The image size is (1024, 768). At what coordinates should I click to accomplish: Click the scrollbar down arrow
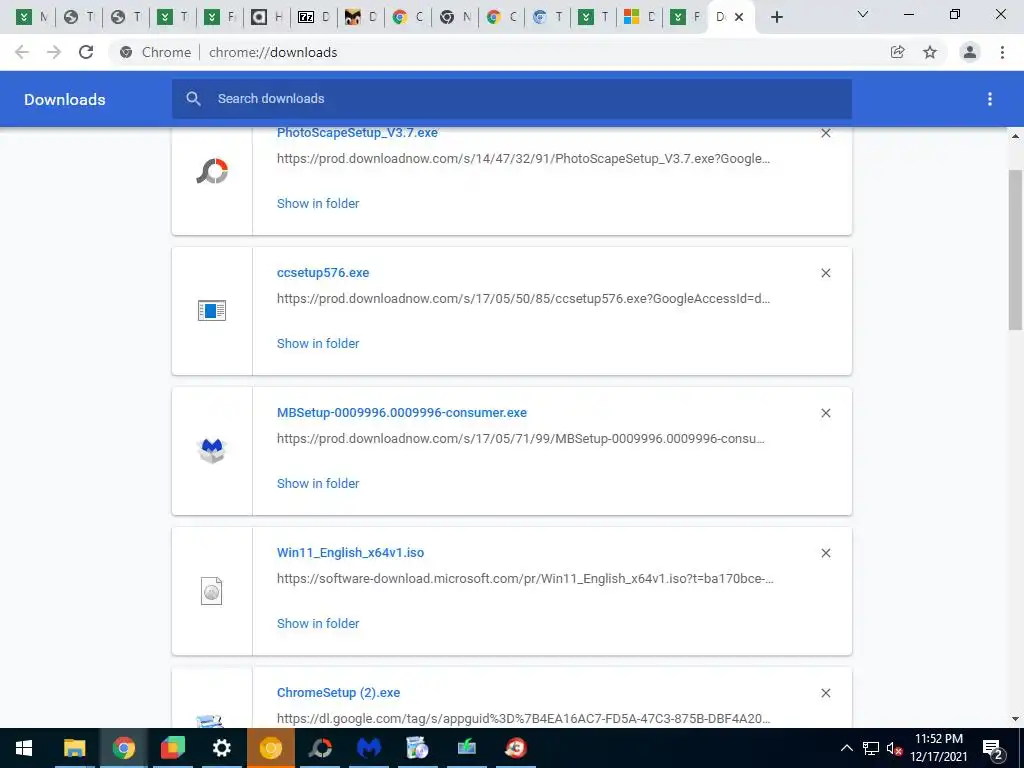click(x=1015, y=719)
